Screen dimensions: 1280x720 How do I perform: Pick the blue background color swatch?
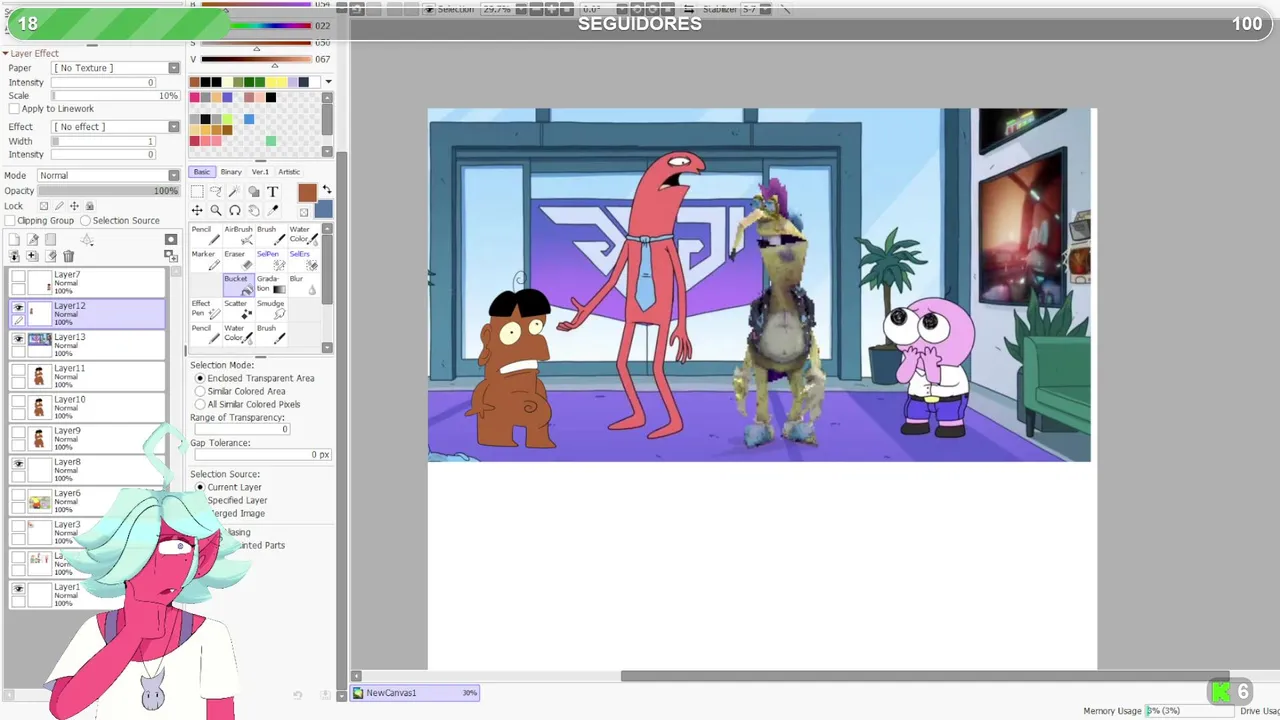pos(325,209)
